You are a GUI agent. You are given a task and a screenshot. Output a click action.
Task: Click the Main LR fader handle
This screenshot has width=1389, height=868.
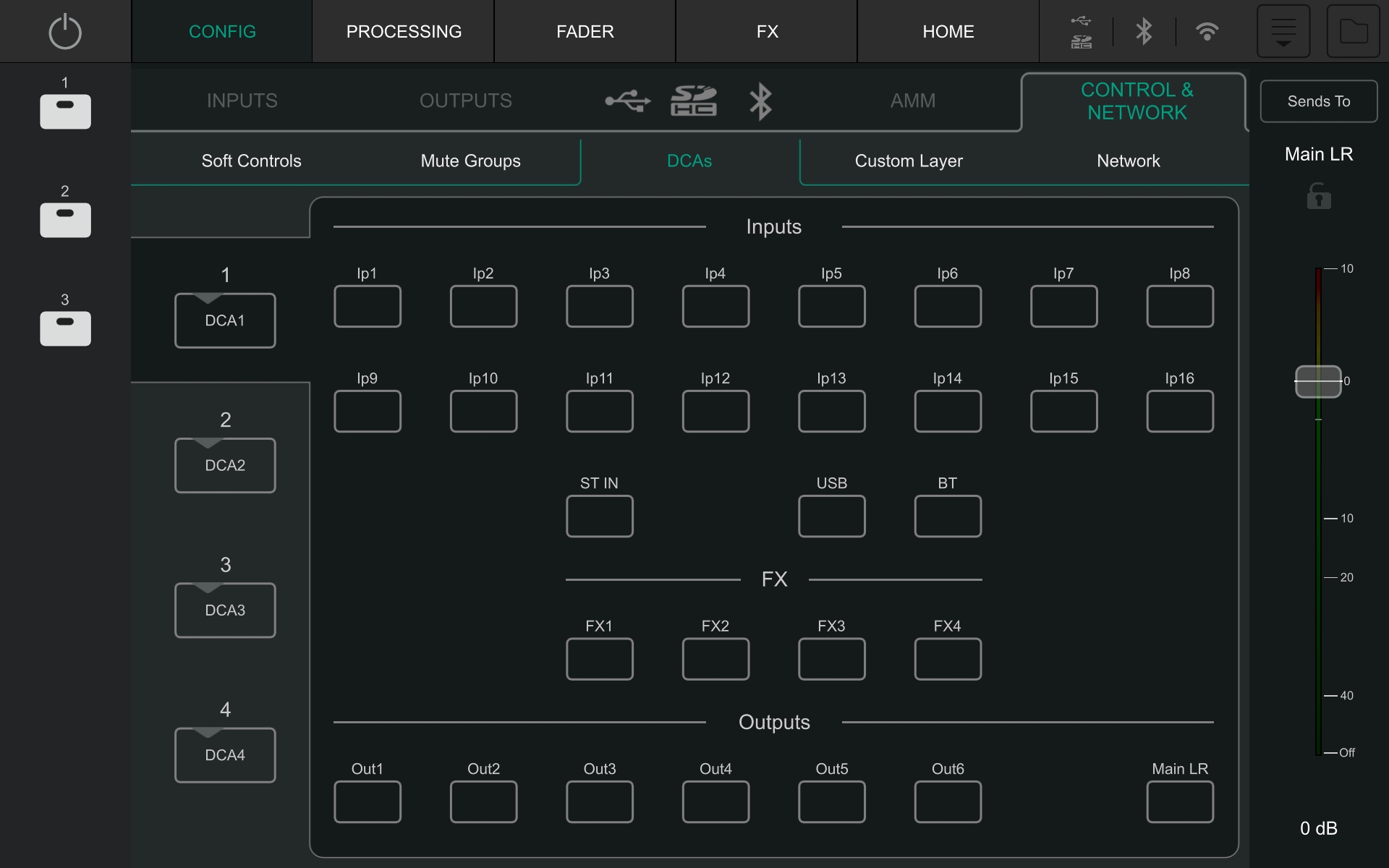coord(1317,381)
